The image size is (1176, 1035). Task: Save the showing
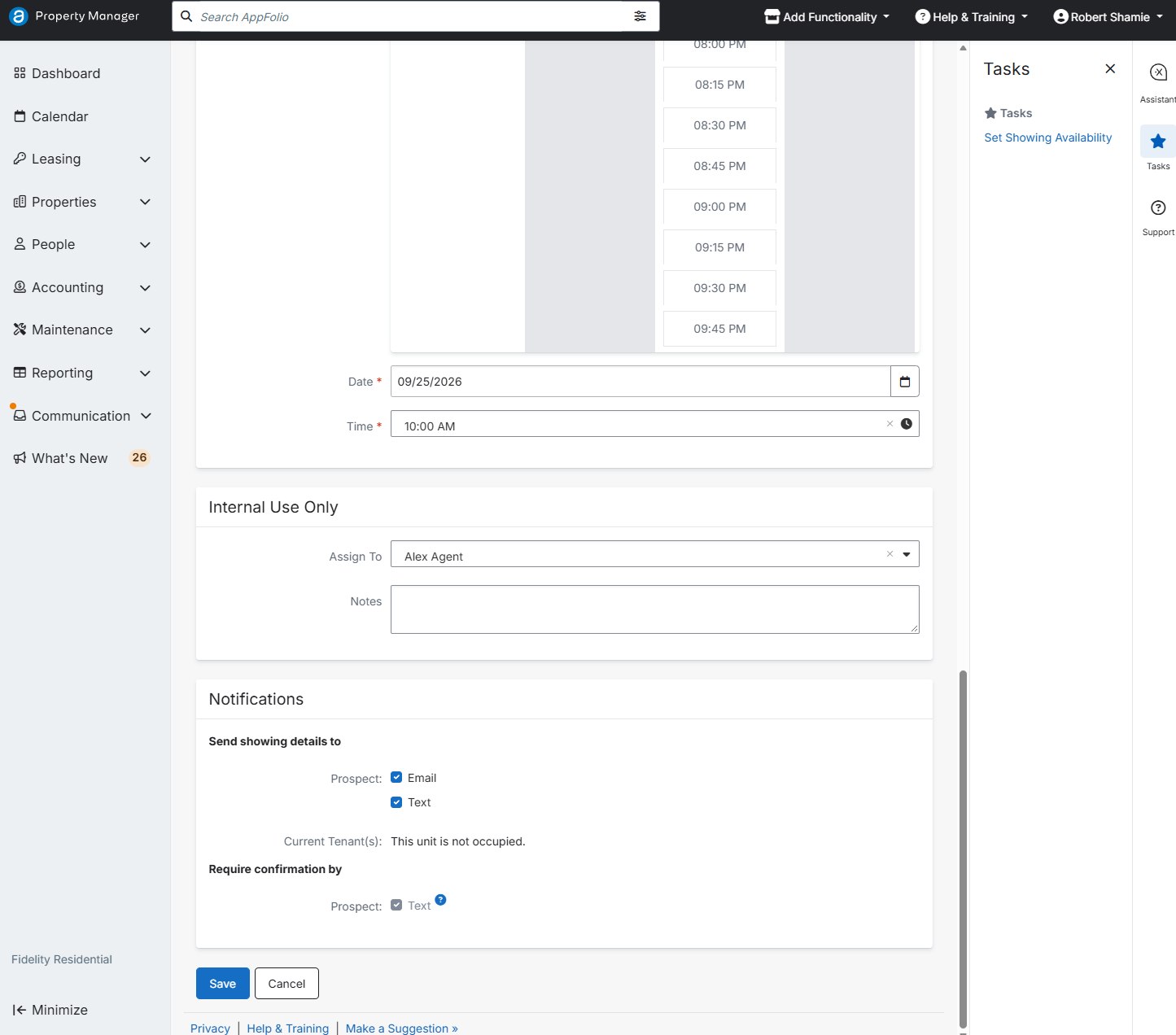click(222, 983)
